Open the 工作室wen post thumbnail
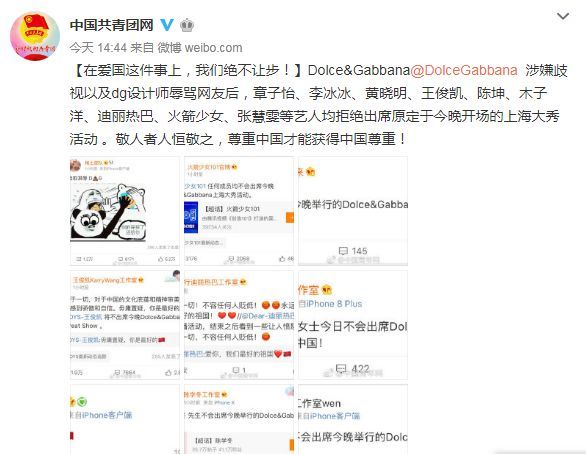This screenshot has width=586, height=454. click(353, 419)
